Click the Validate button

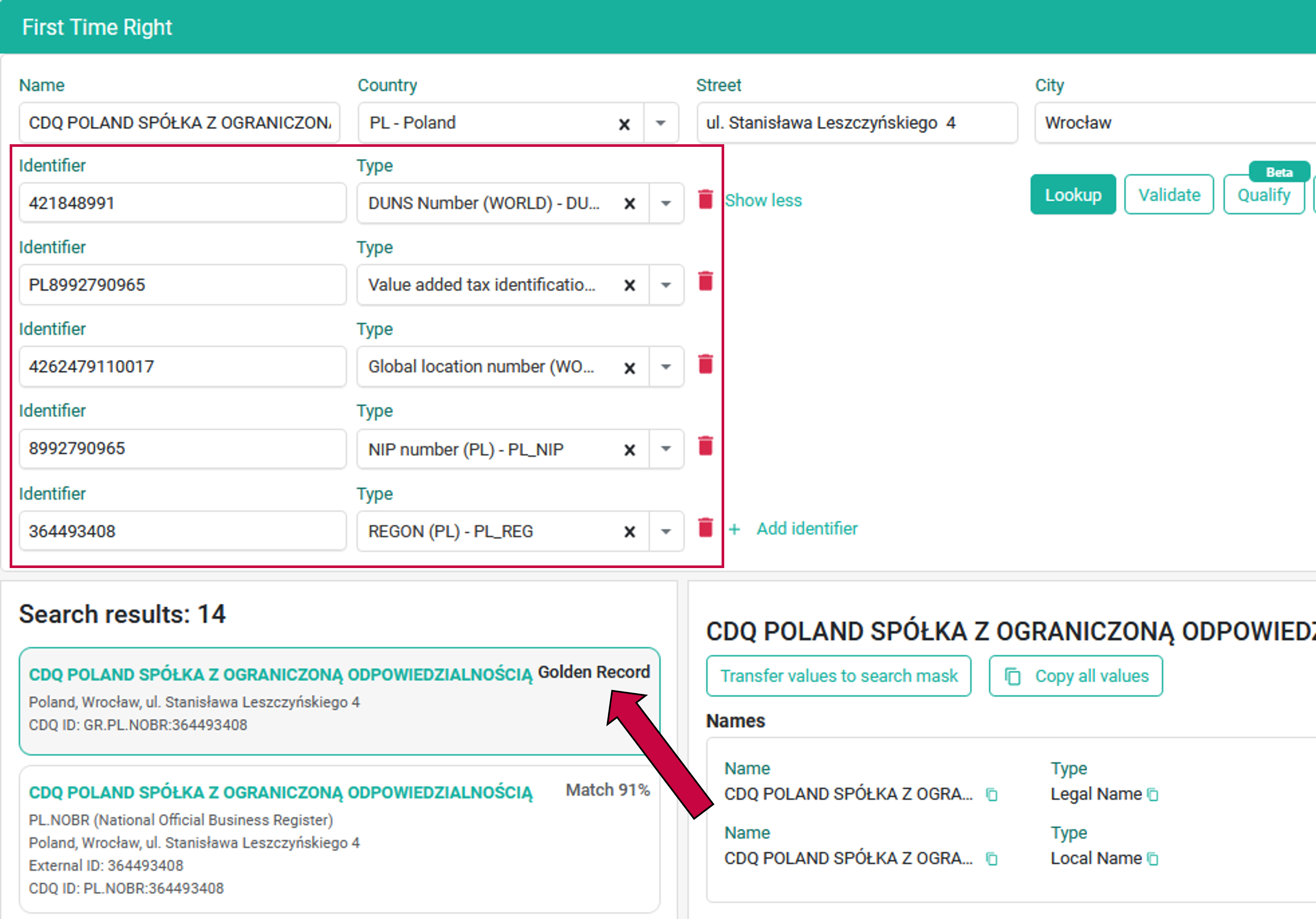(x=1169, y=195)
